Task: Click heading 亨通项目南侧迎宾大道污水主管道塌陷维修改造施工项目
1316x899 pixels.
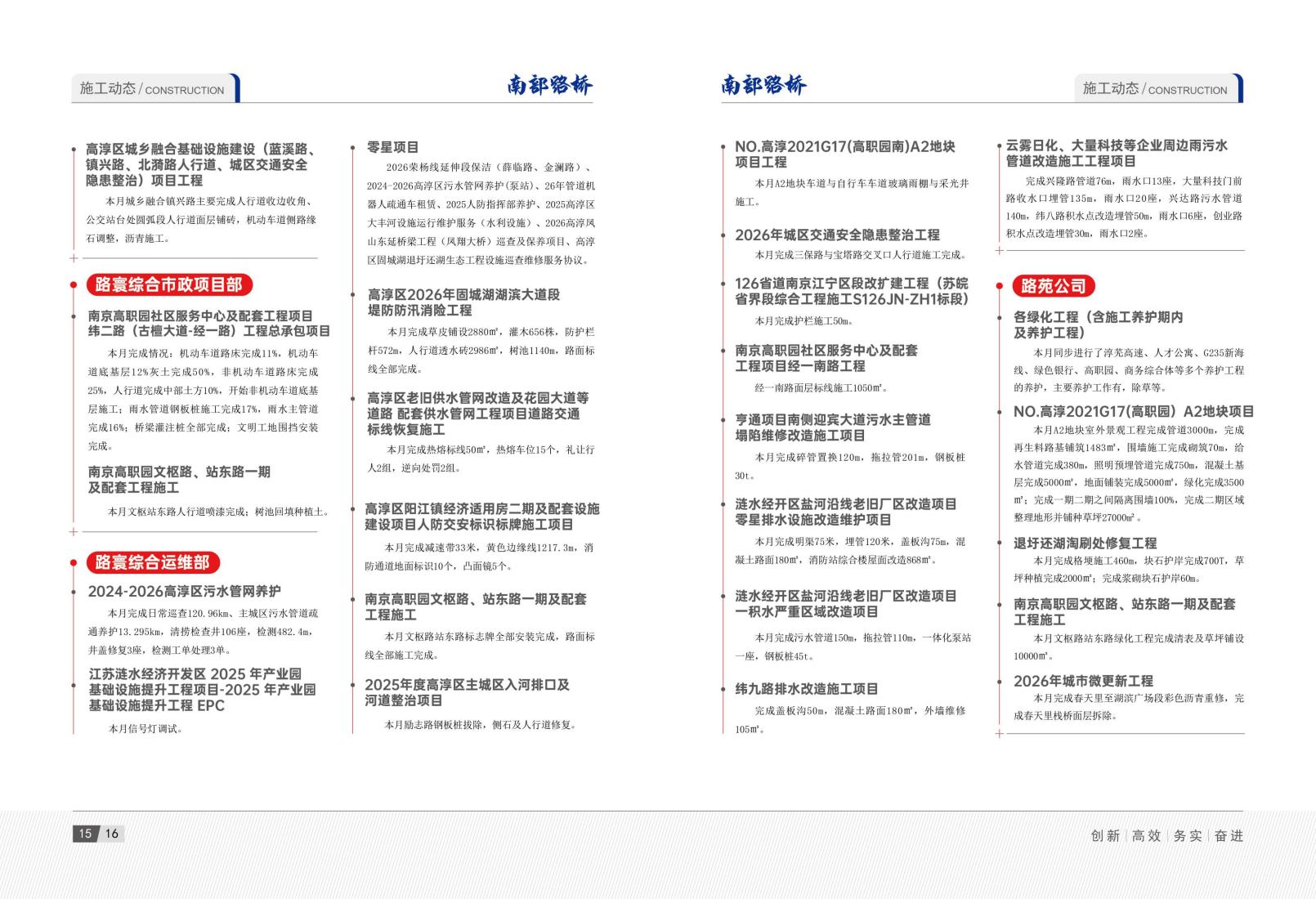Action: [x=833, y=427]
